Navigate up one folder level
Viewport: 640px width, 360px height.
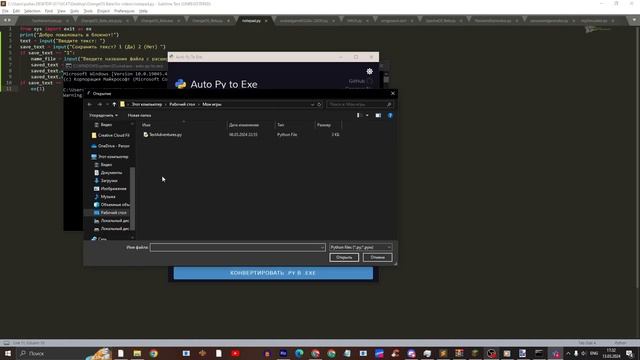(114, 104)
